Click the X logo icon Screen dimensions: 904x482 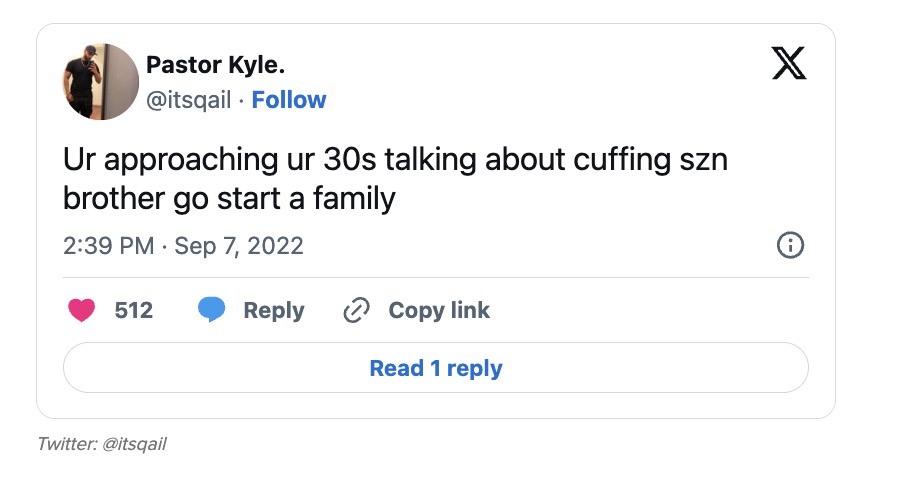coord(789,64)
